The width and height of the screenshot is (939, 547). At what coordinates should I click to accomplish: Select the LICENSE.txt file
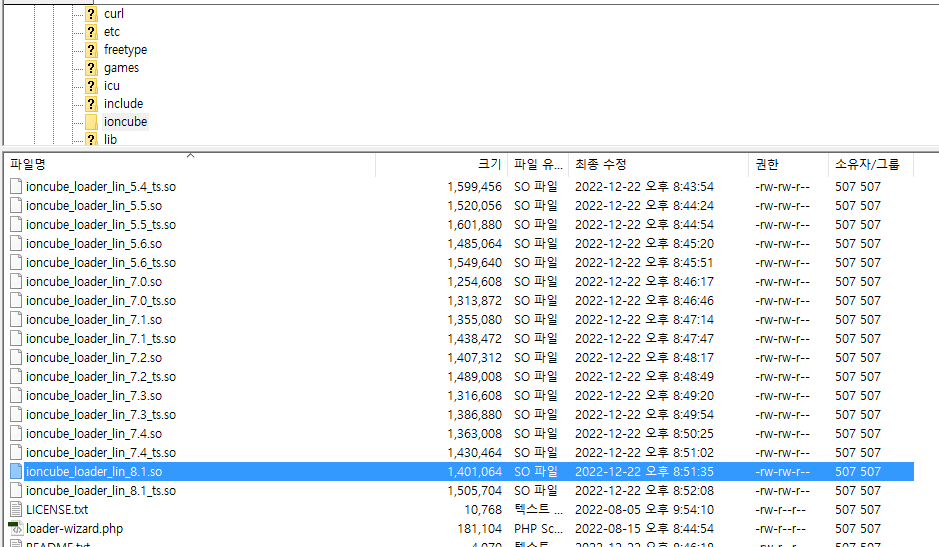pyautogui.click(x=57, y=510)
